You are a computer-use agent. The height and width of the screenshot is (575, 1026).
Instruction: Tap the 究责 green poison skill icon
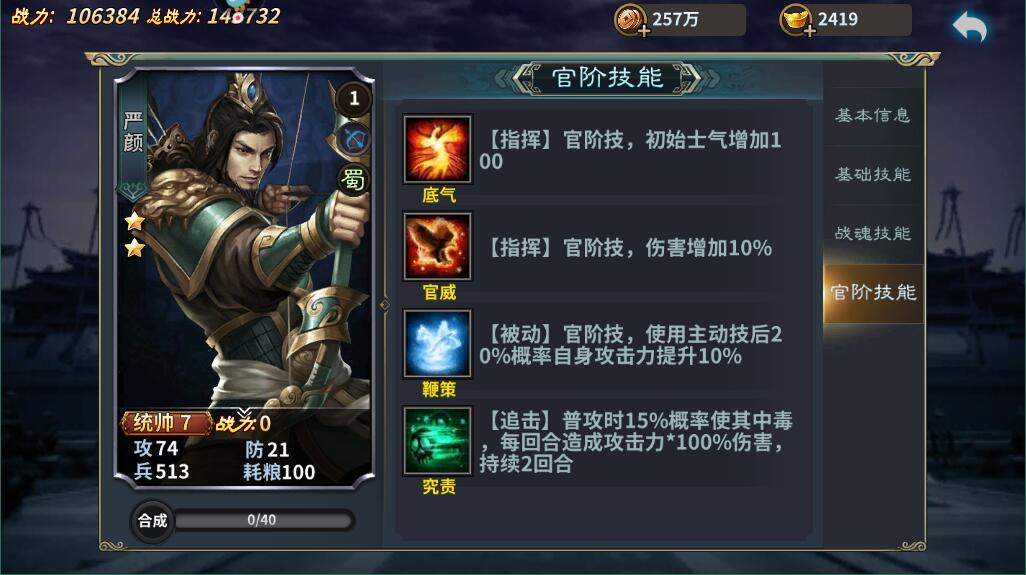(x=437, y=441)
